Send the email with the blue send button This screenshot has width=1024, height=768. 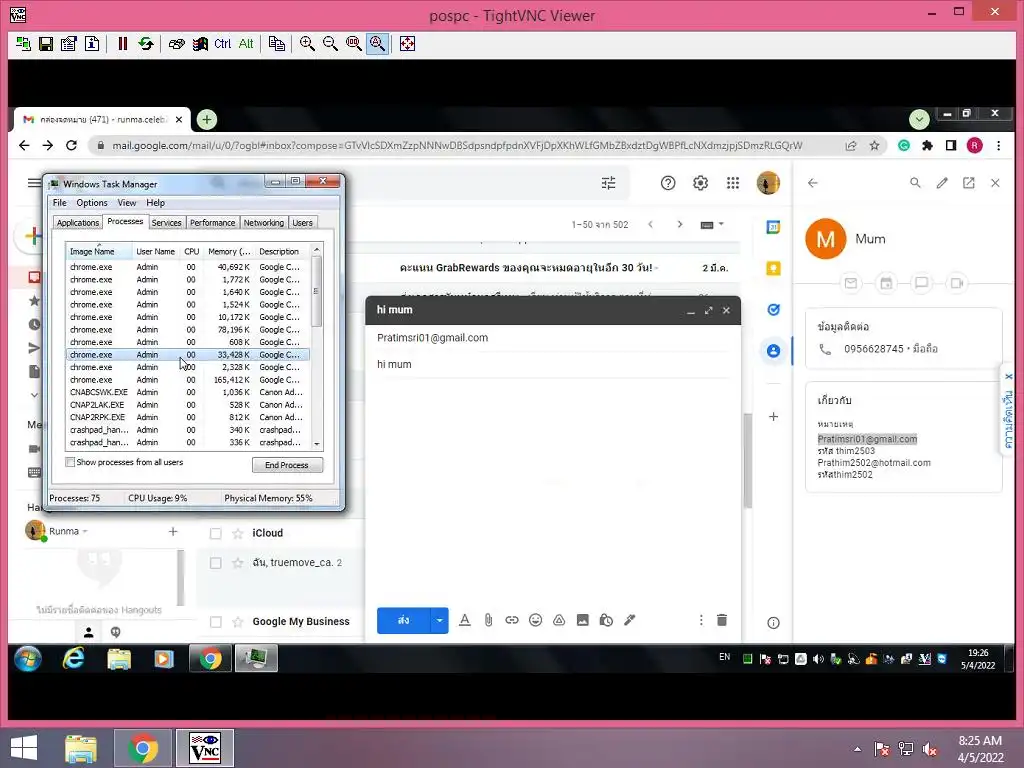pos(404,620)
